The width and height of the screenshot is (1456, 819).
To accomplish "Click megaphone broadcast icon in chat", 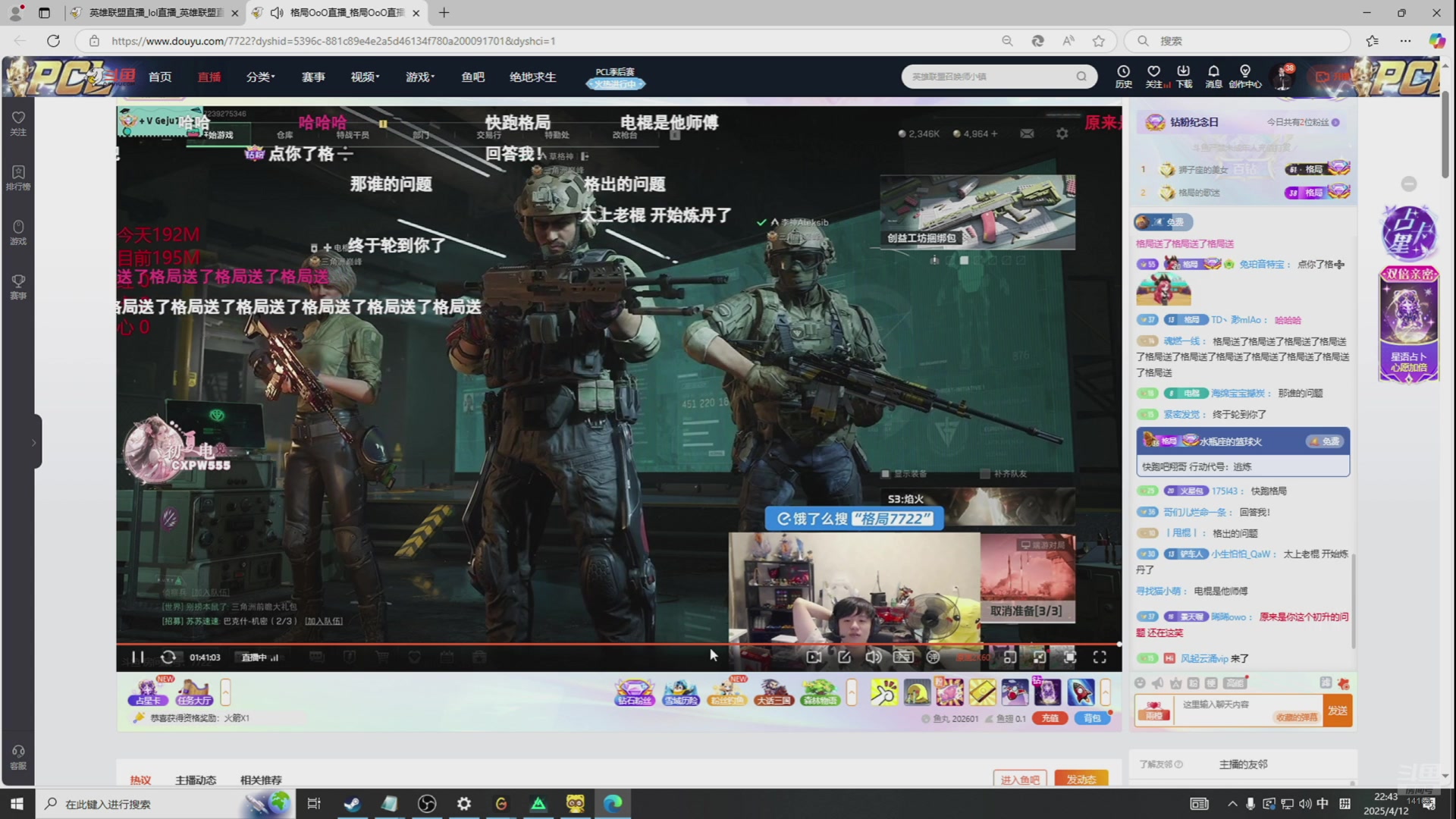I will (1157, 683).
